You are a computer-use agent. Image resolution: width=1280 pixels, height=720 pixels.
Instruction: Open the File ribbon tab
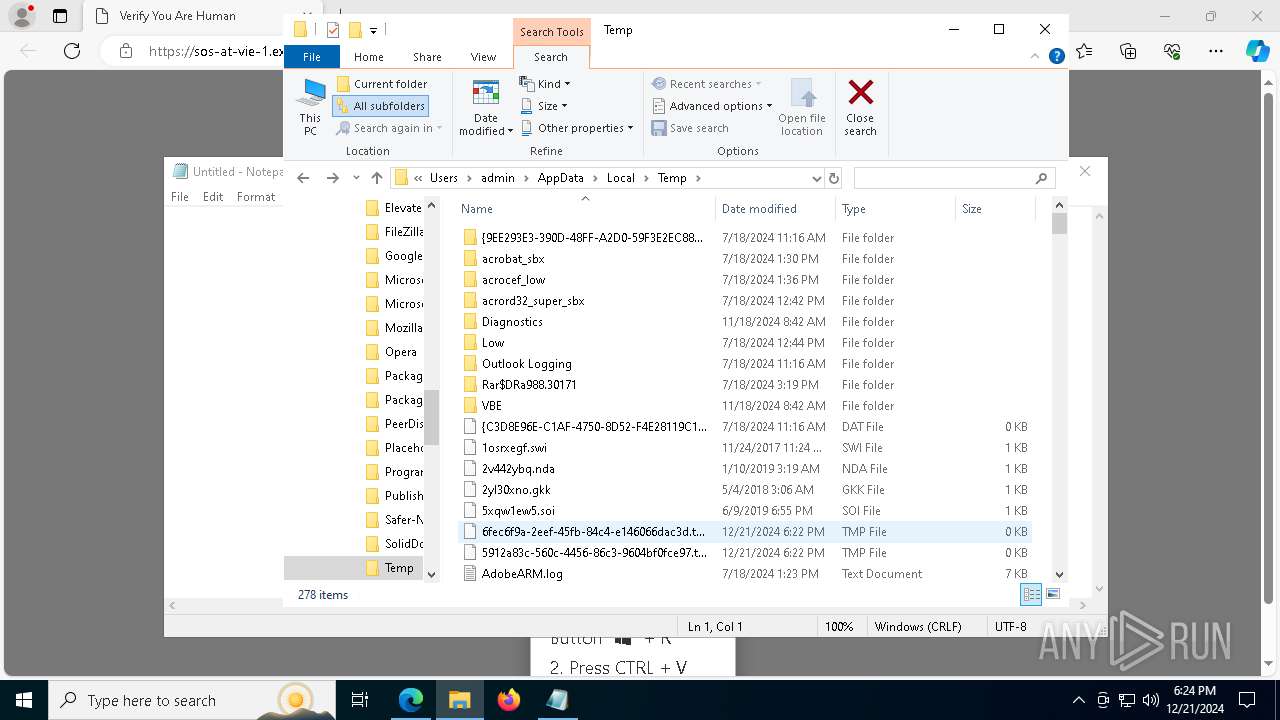pos(312,57)
